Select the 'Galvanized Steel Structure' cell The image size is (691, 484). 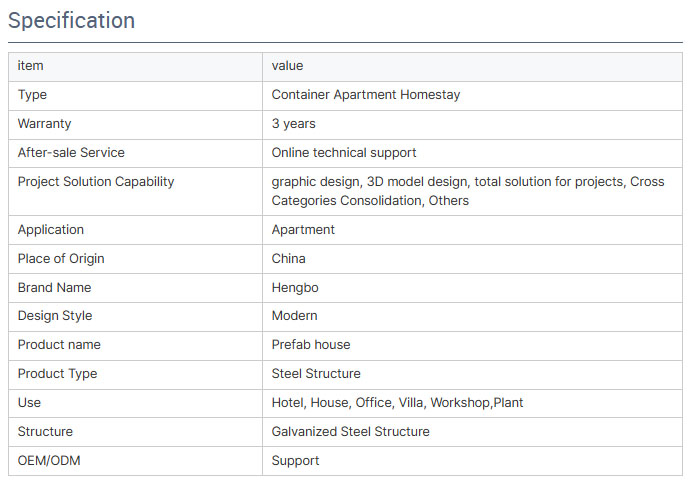pyautogui.click(x=350, y=432)
